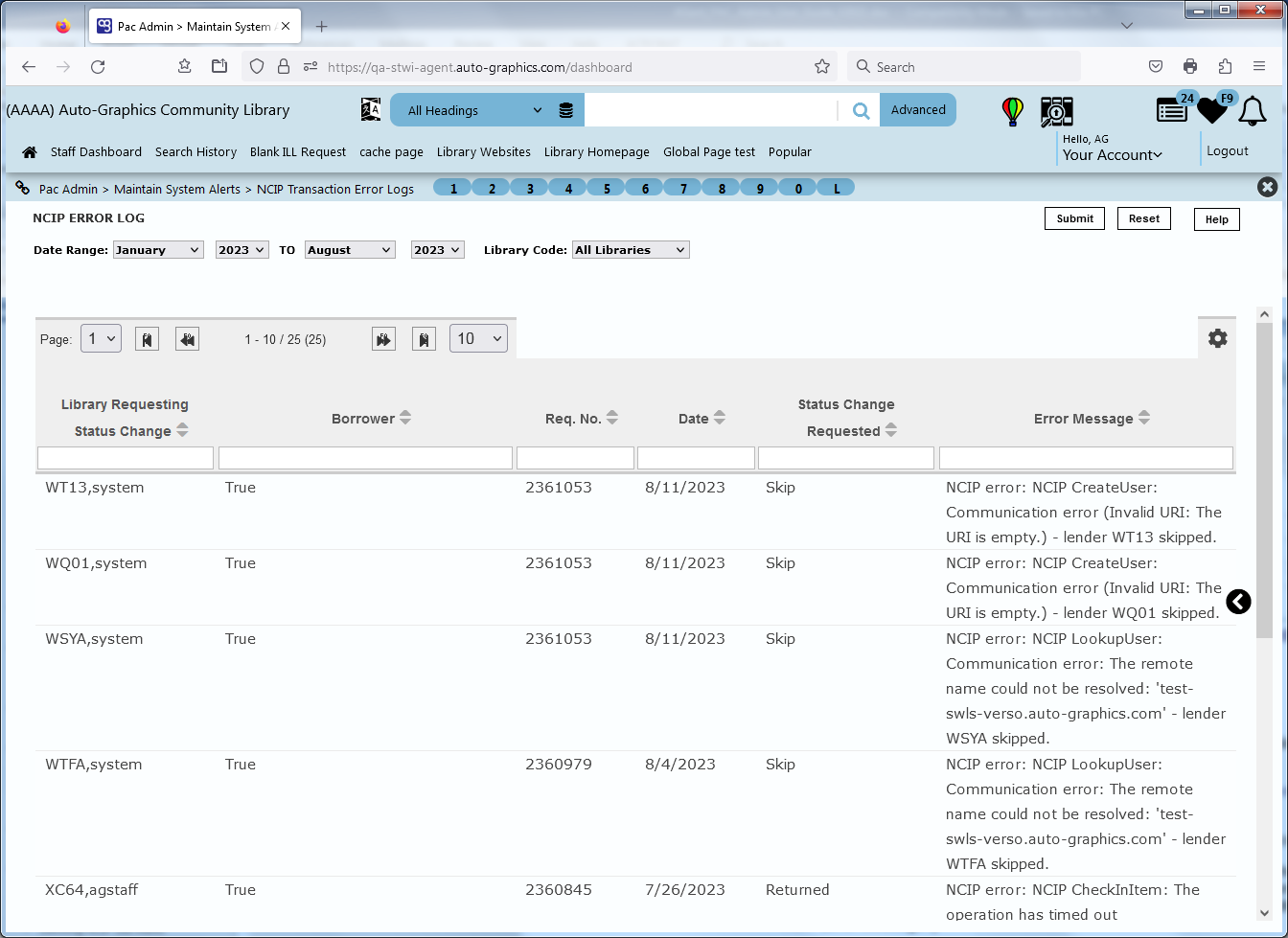Screen dimensions: 1288x938
Task: Go to previous page of results
Action: tap(188, 339)
